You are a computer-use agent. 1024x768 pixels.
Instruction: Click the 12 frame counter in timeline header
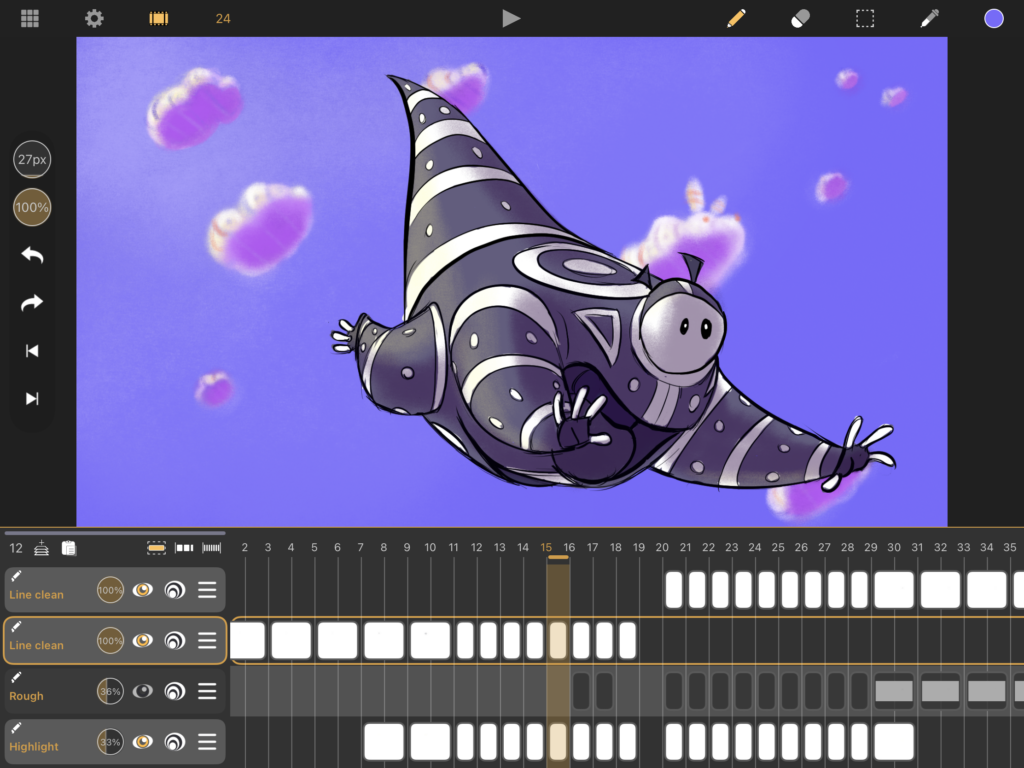coord(16,549)
